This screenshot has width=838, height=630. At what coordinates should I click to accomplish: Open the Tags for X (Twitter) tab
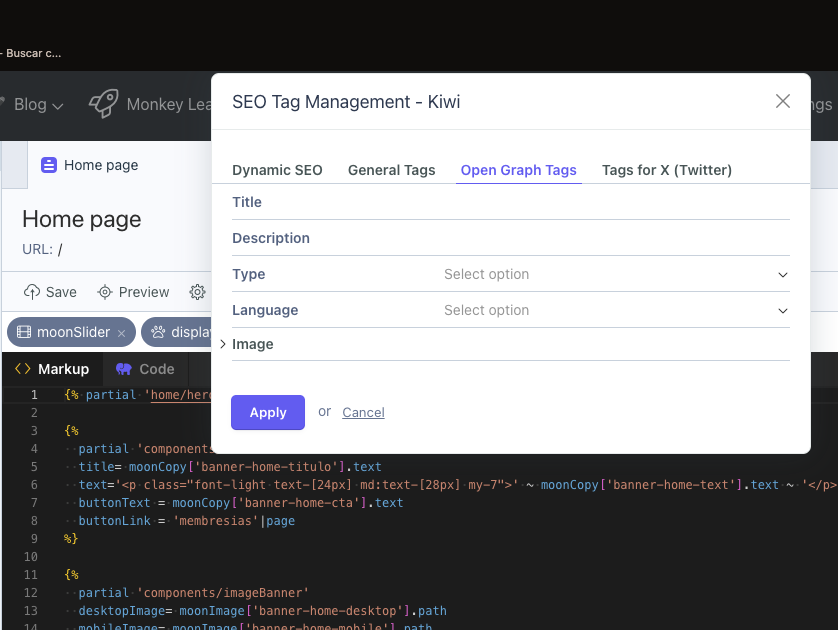click(666, 170)
